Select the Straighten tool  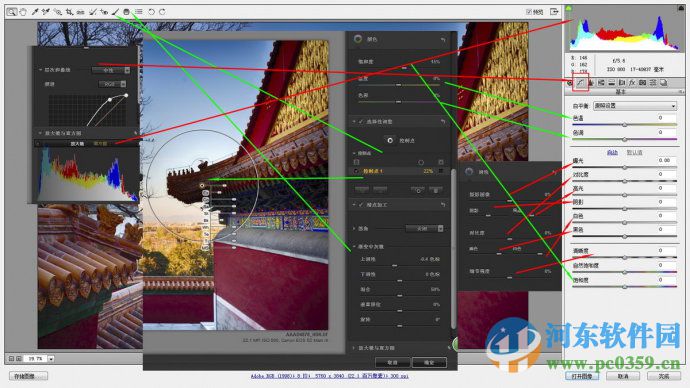[81, 12]
